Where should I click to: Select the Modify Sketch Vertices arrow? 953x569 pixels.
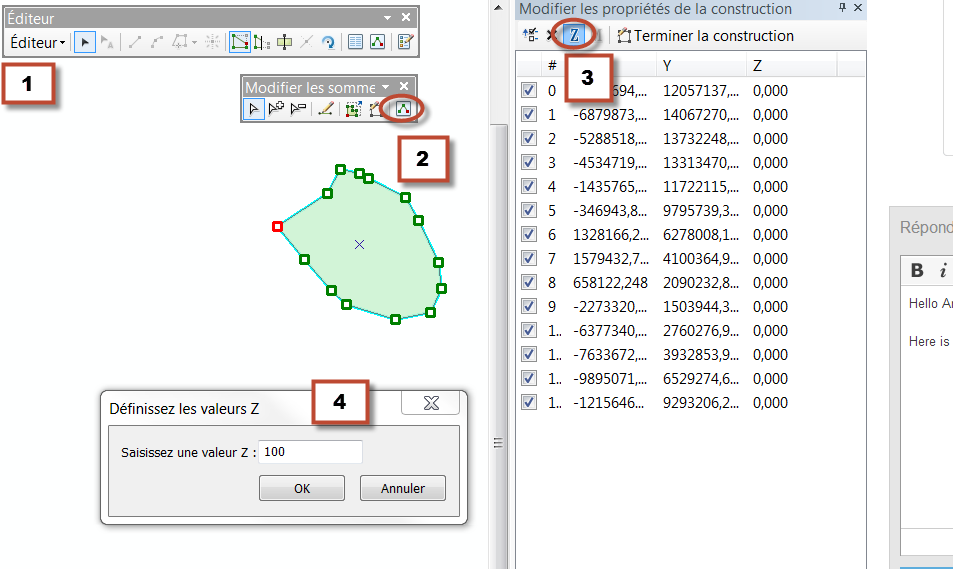(x=254, y=109)
